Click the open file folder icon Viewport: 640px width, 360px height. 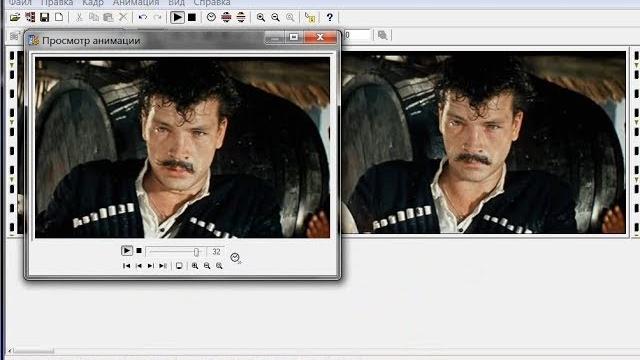point(15,17)
